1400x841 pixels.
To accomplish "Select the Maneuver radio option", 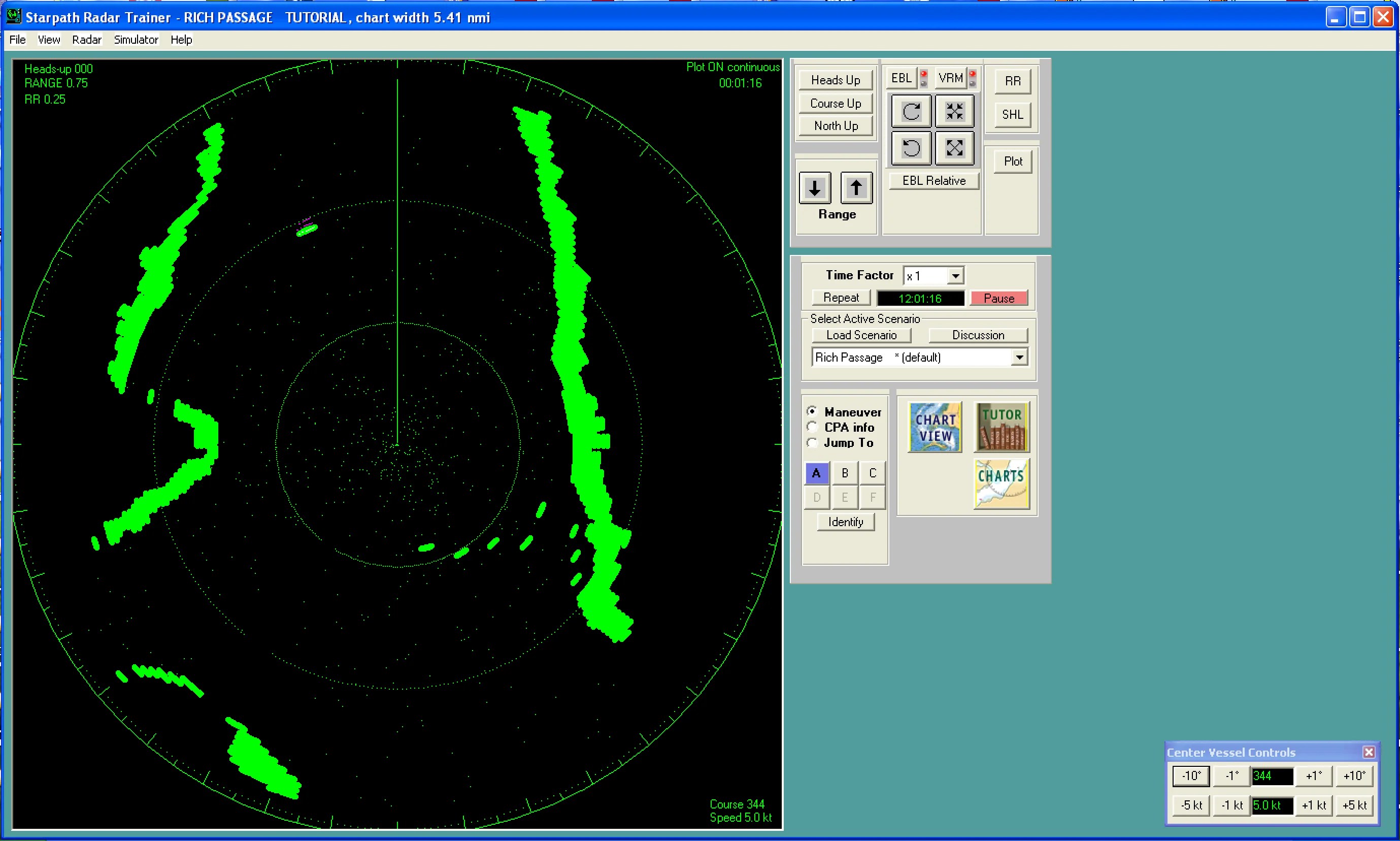I will [x=812, y=411].
